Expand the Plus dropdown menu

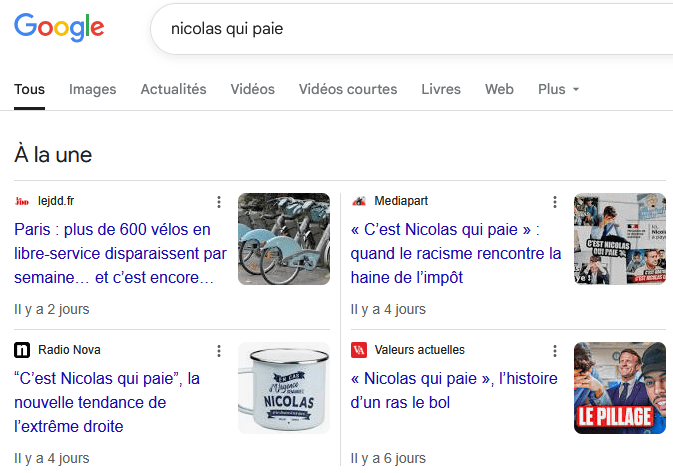coord(558,89)
